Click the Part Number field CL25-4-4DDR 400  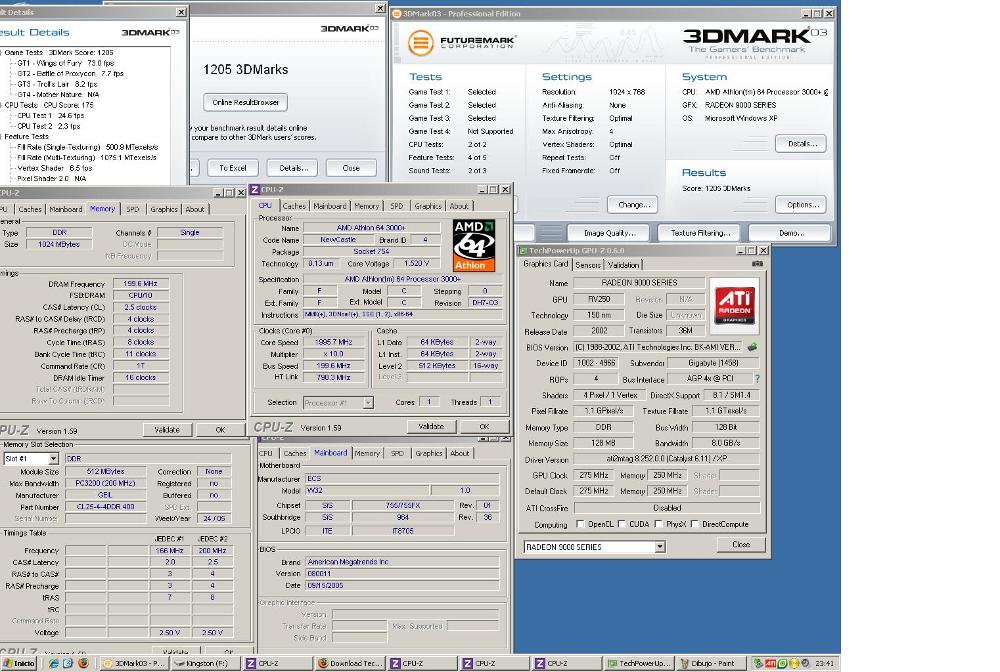click(x=105, y=507)
